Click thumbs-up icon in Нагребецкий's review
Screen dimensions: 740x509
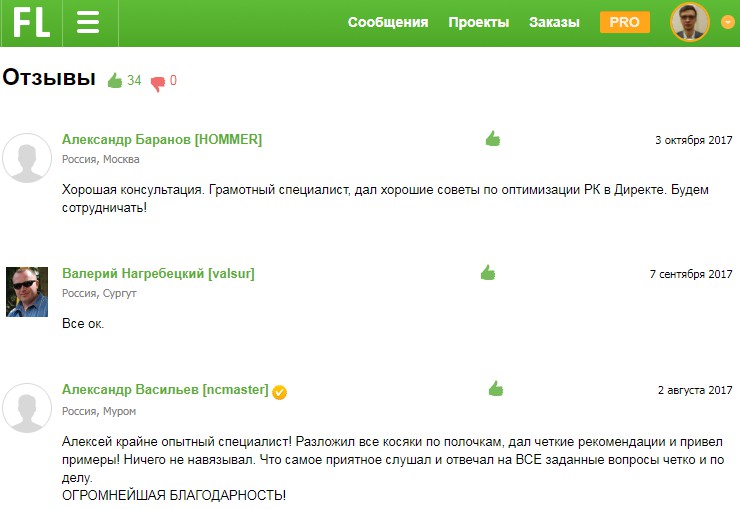488,272
